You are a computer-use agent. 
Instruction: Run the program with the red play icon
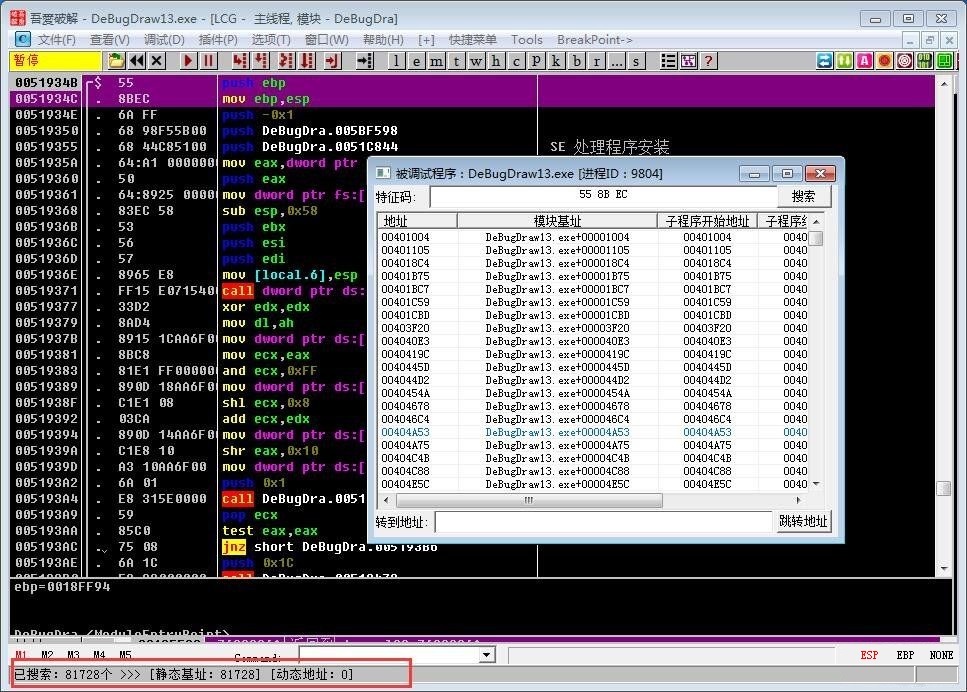coord(188,60)
